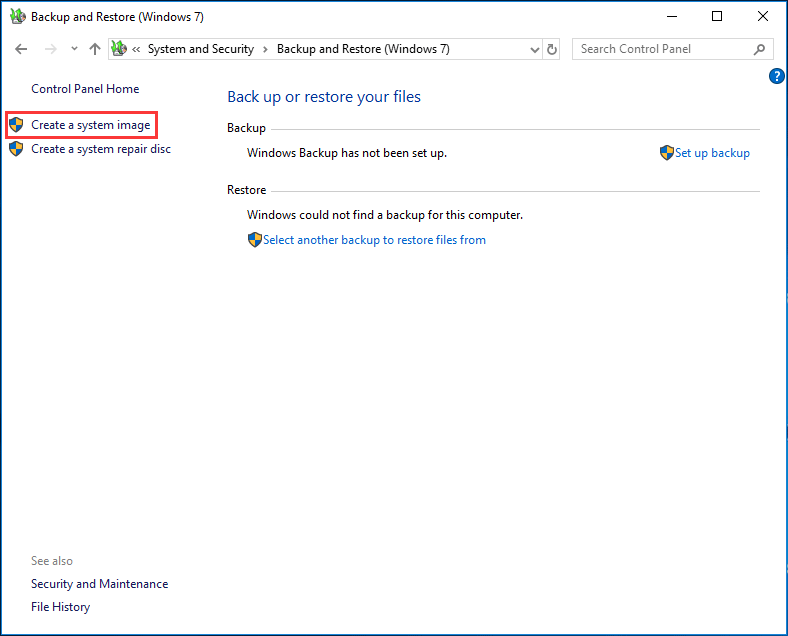Click the Backup and Restore title bar icon

(18, 17)
